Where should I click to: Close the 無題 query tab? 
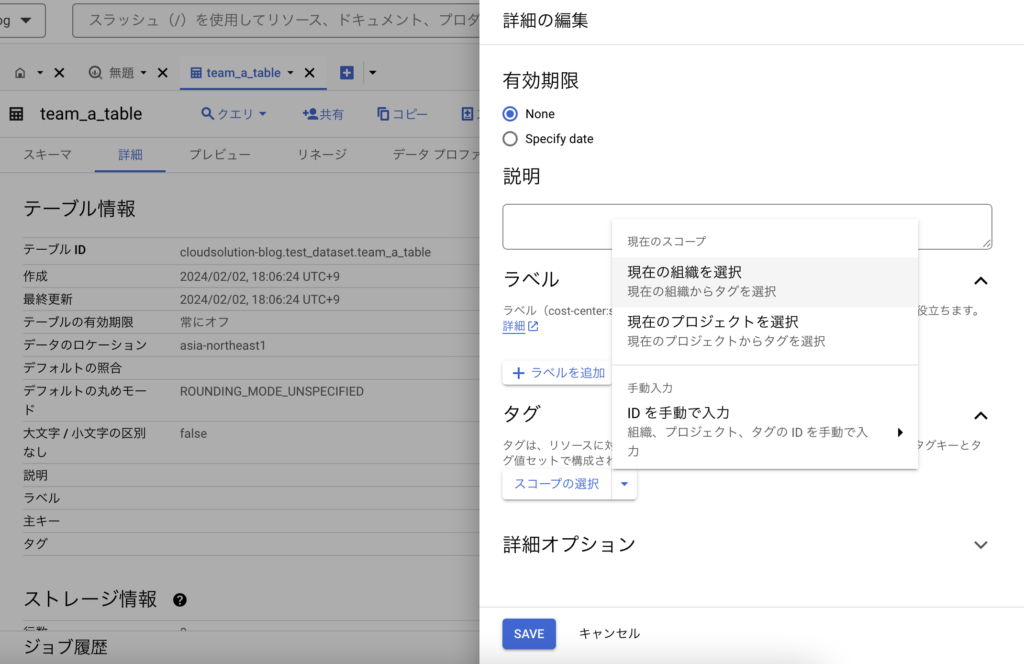[163, 73]
